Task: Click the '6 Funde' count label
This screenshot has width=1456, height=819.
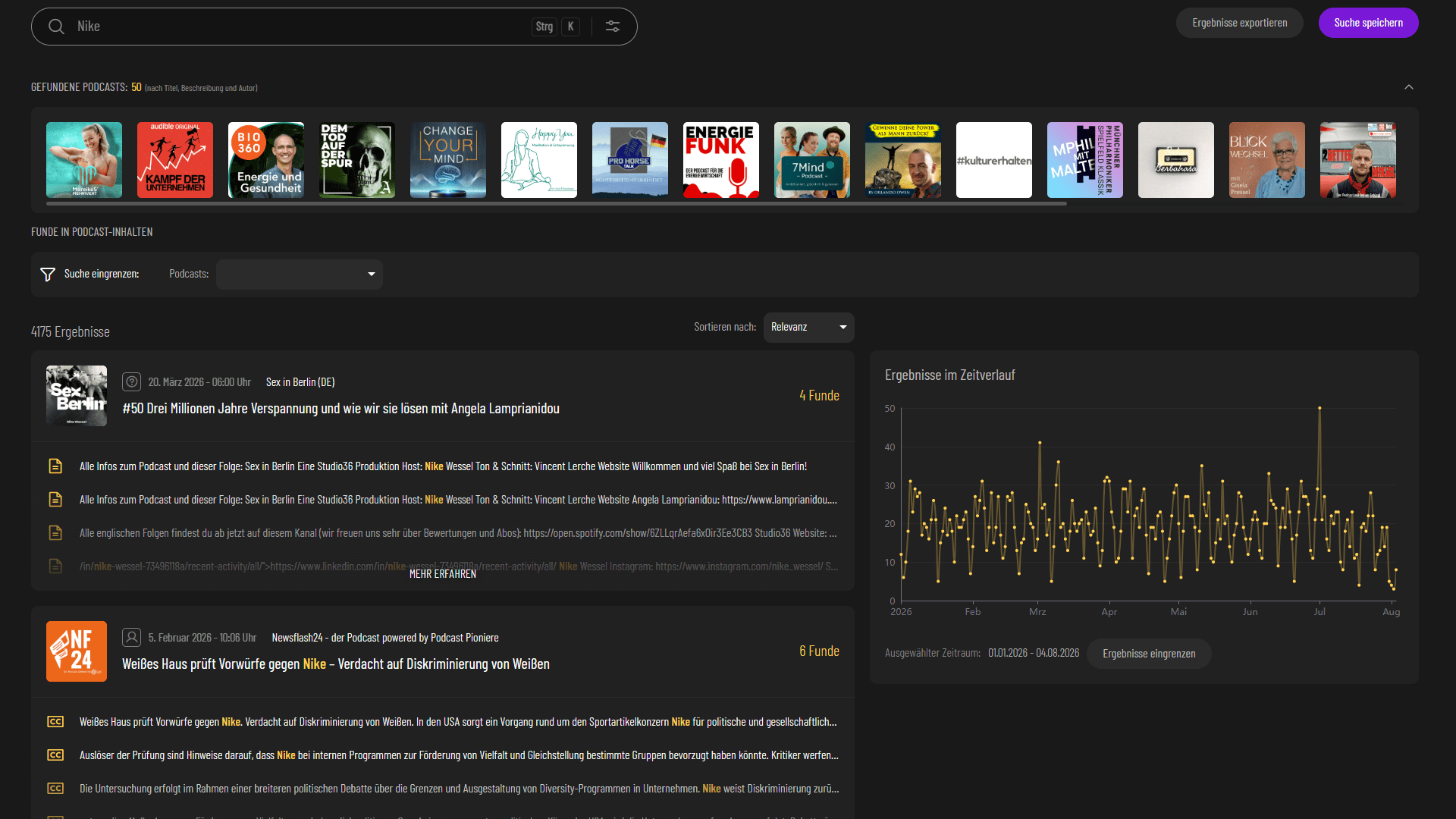Action: tap(819, 651)
